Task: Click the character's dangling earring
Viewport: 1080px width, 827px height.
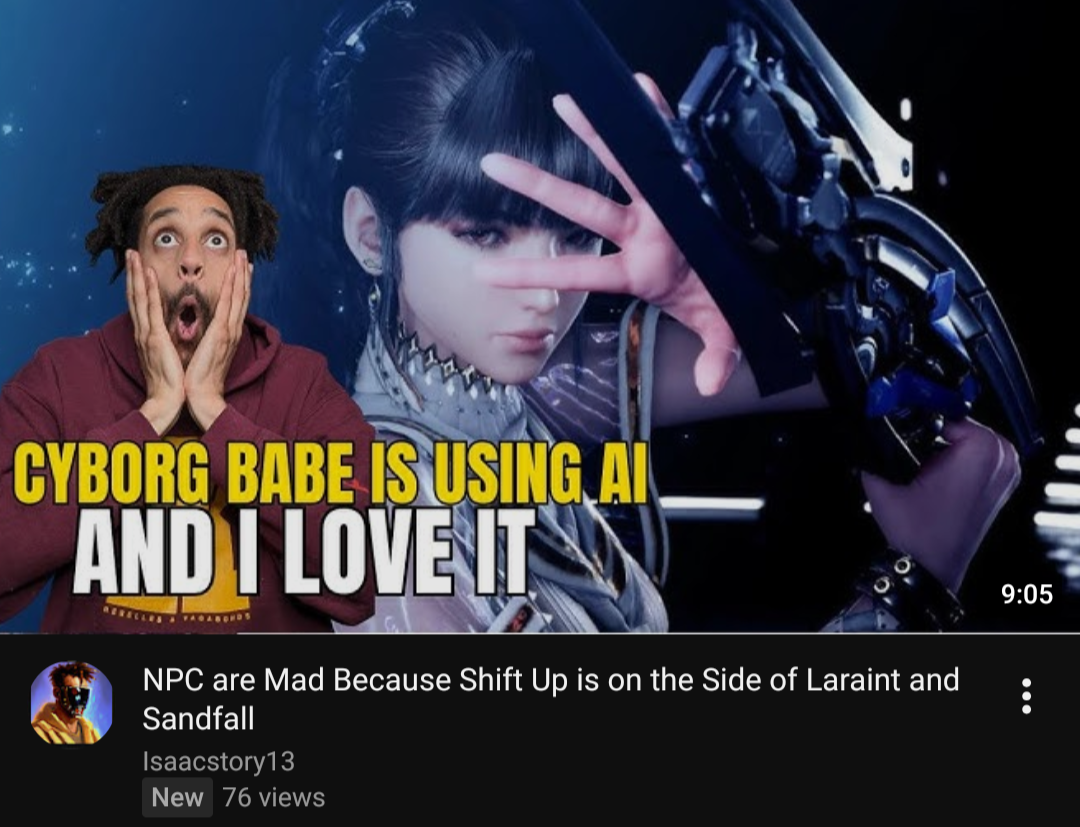Action: tap(374, 296)
